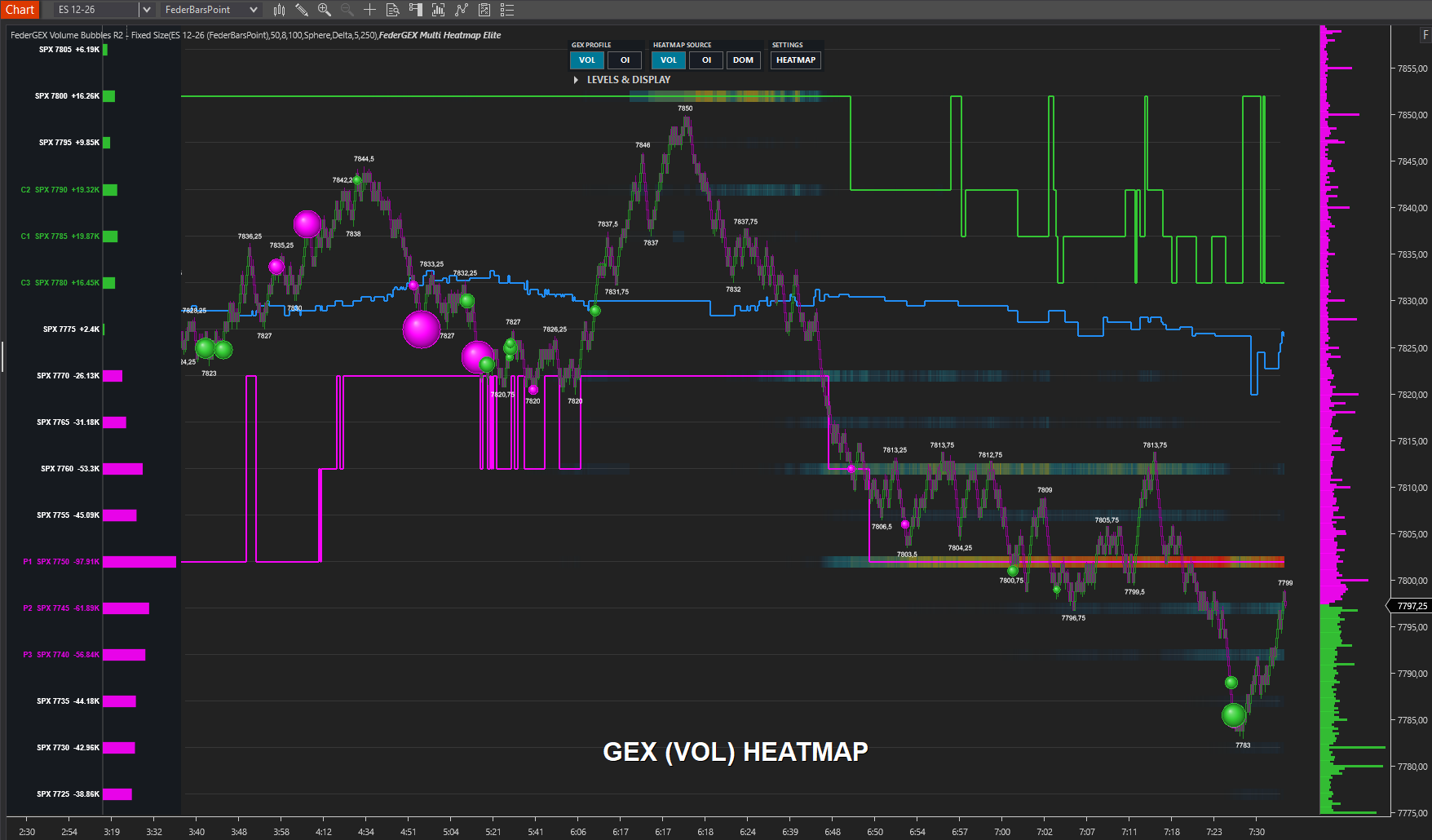This screenshot has width=1432, height=840.
Task: Click the current price marker 7797,25
Action: pos(1411,606)
